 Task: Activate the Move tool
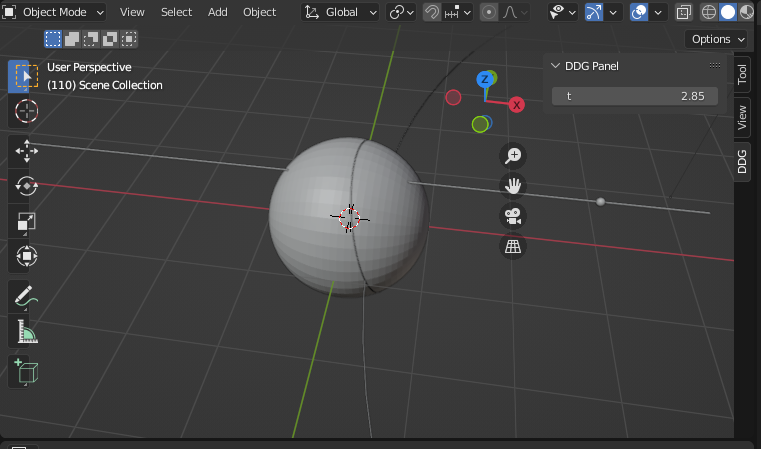click(x=27, y=152)
